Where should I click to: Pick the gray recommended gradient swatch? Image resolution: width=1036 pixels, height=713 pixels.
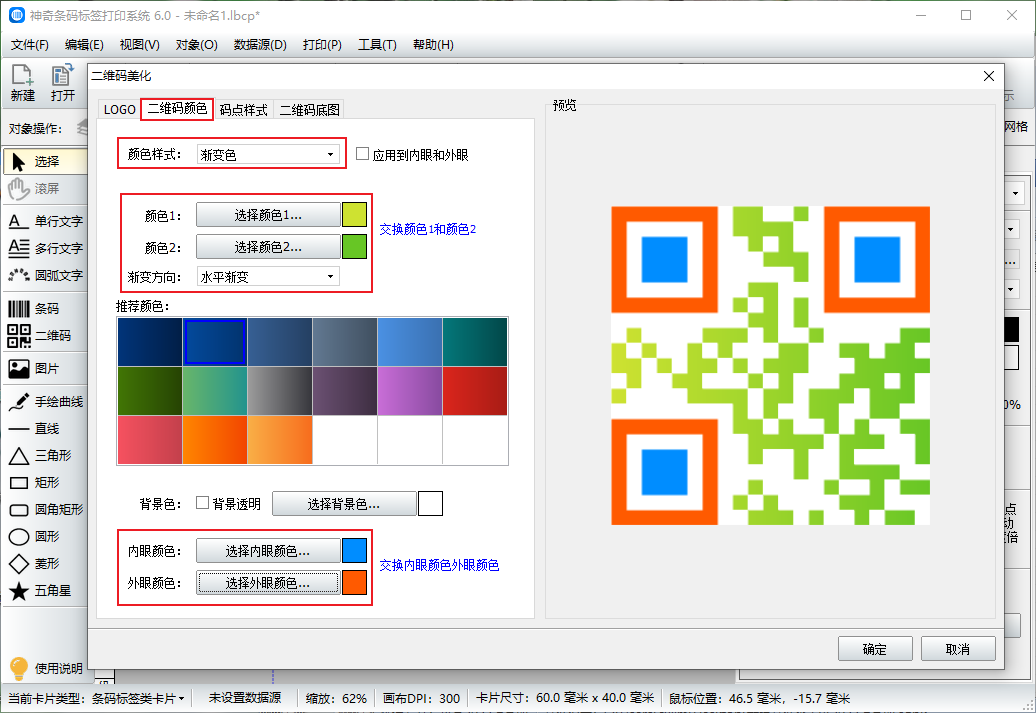pos(280,391)
